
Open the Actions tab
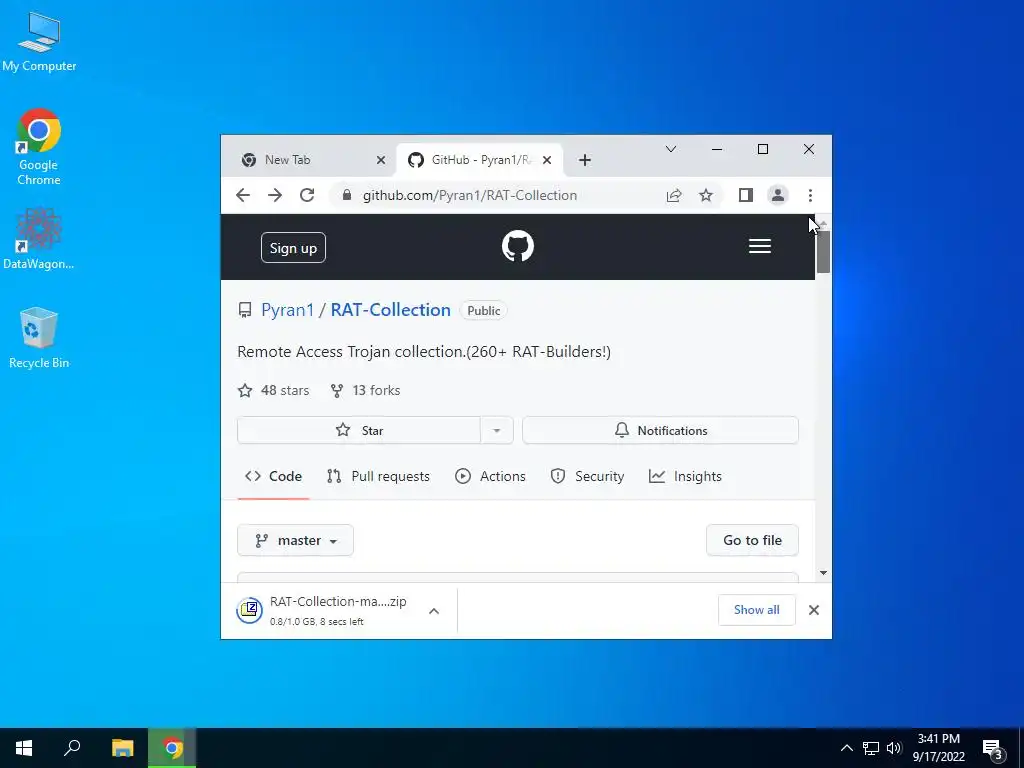[490, 476]
